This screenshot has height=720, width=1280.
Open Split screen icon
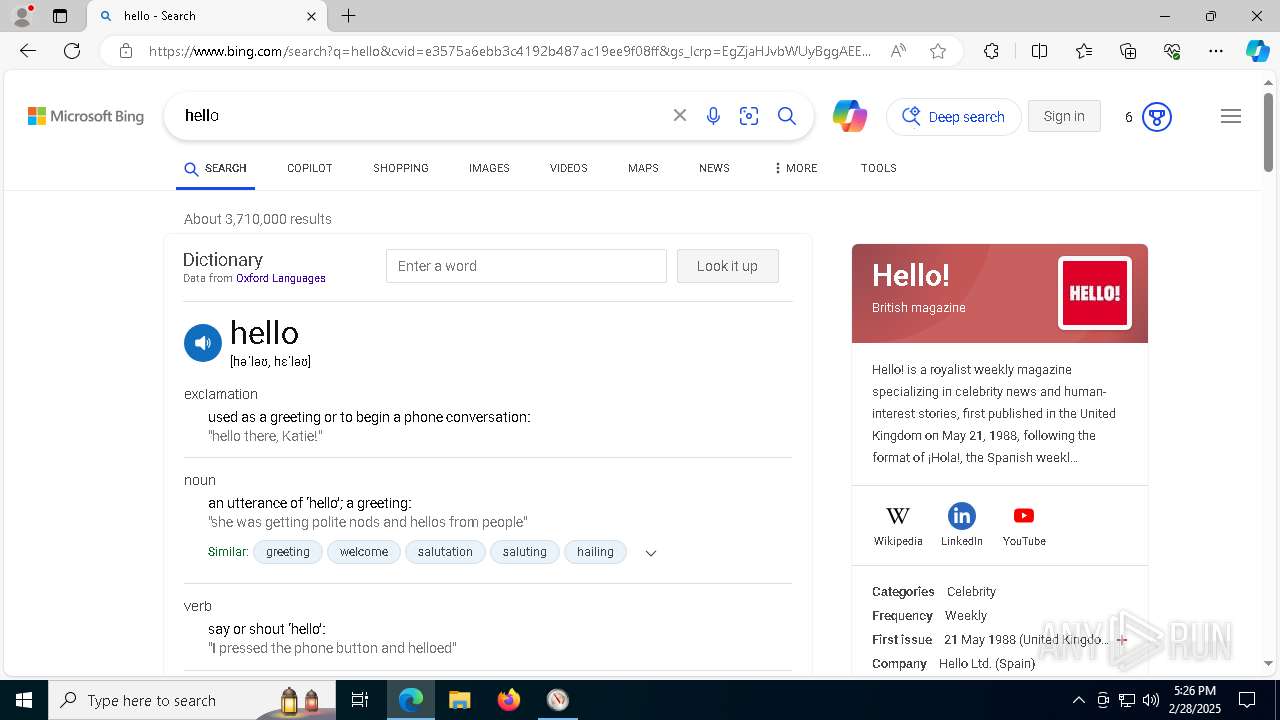click(1039, 51)
